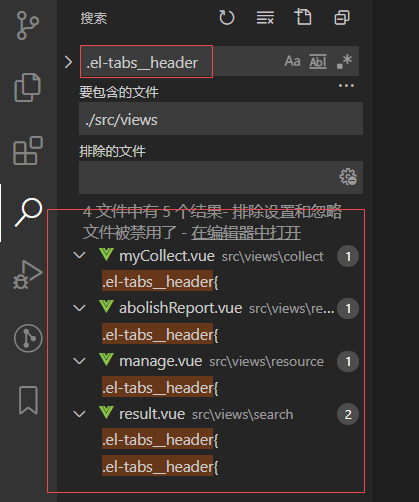Click the result count badge for myCollect.vue
The image size is (419, 502).
coord(348,256)
